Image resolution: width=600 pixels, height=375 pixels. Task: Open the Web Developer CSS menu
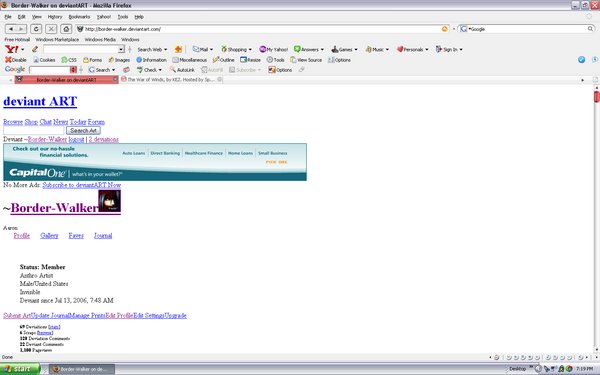pyautogui.click(x=69, y=60)
